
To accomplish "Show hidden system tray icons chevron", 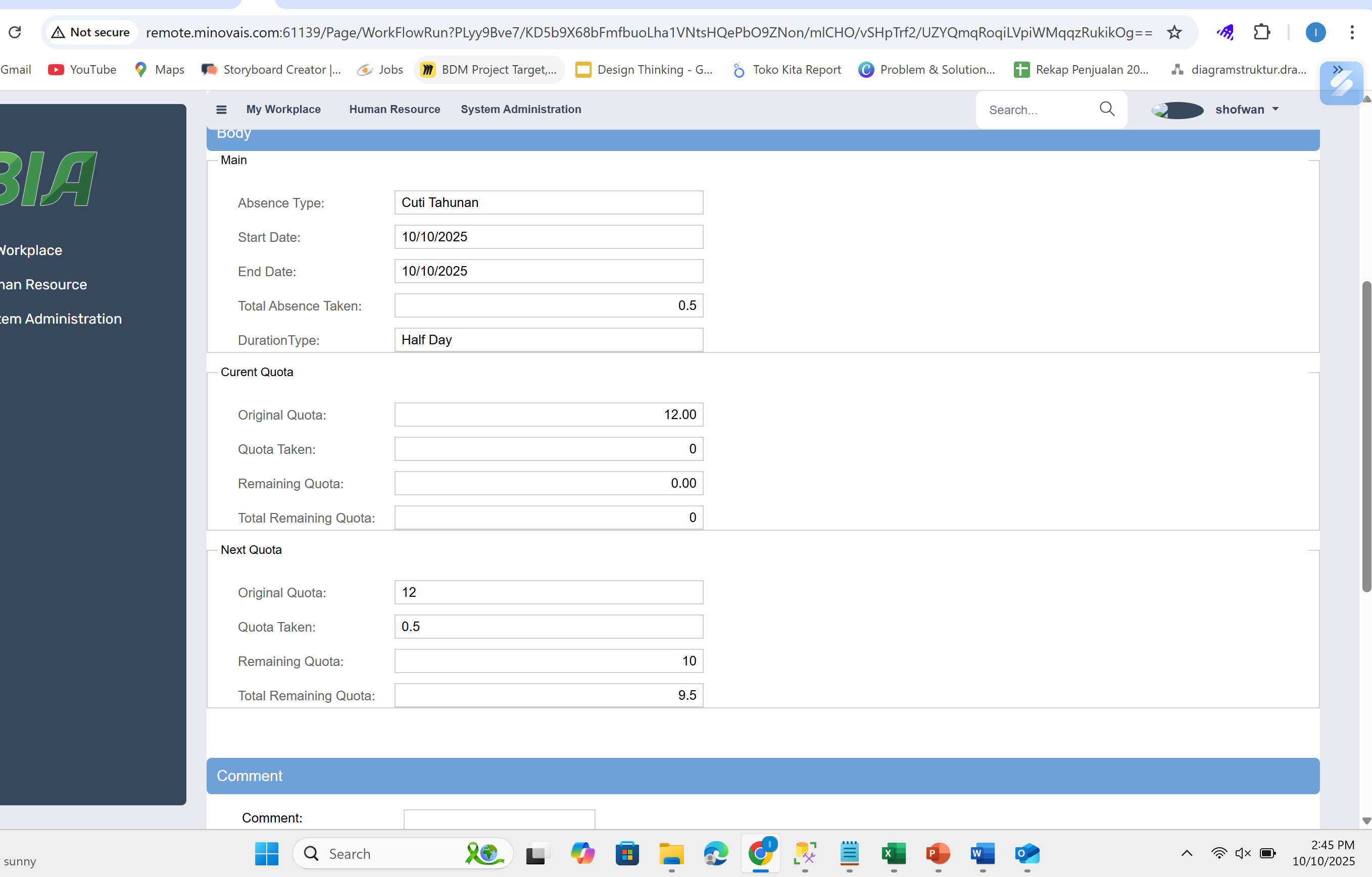I will (x=1186, y=852).
